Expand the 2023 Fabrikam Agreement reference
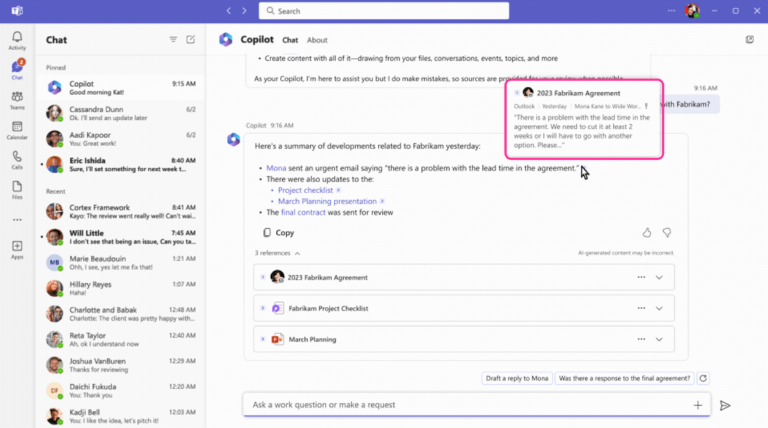The image size is (768, 428). coord(659,278)
